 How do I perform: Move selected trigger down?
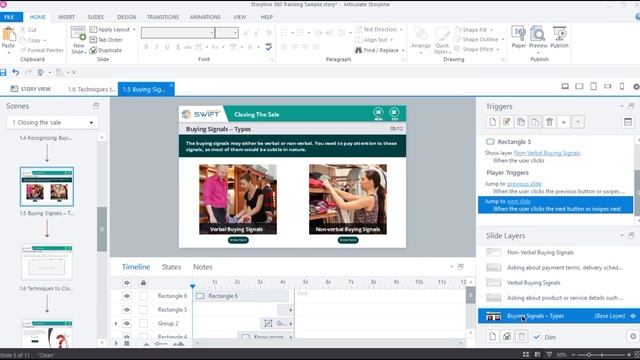click(578, 122)
